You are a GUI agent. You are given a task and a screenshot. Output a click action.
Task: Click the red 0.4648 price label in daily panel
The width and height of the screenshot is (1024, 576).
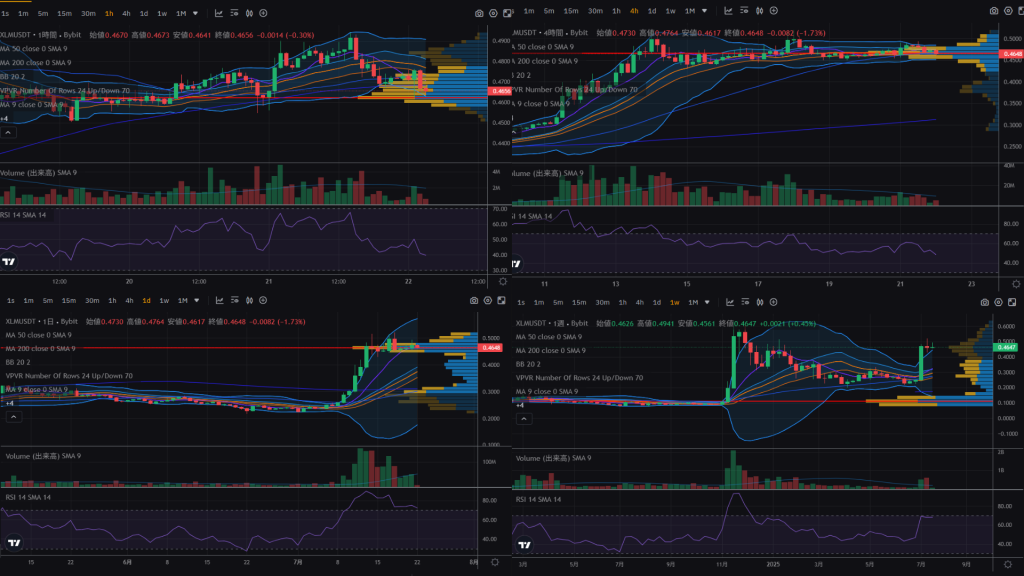pyautogui.click(x=490, y=348)
